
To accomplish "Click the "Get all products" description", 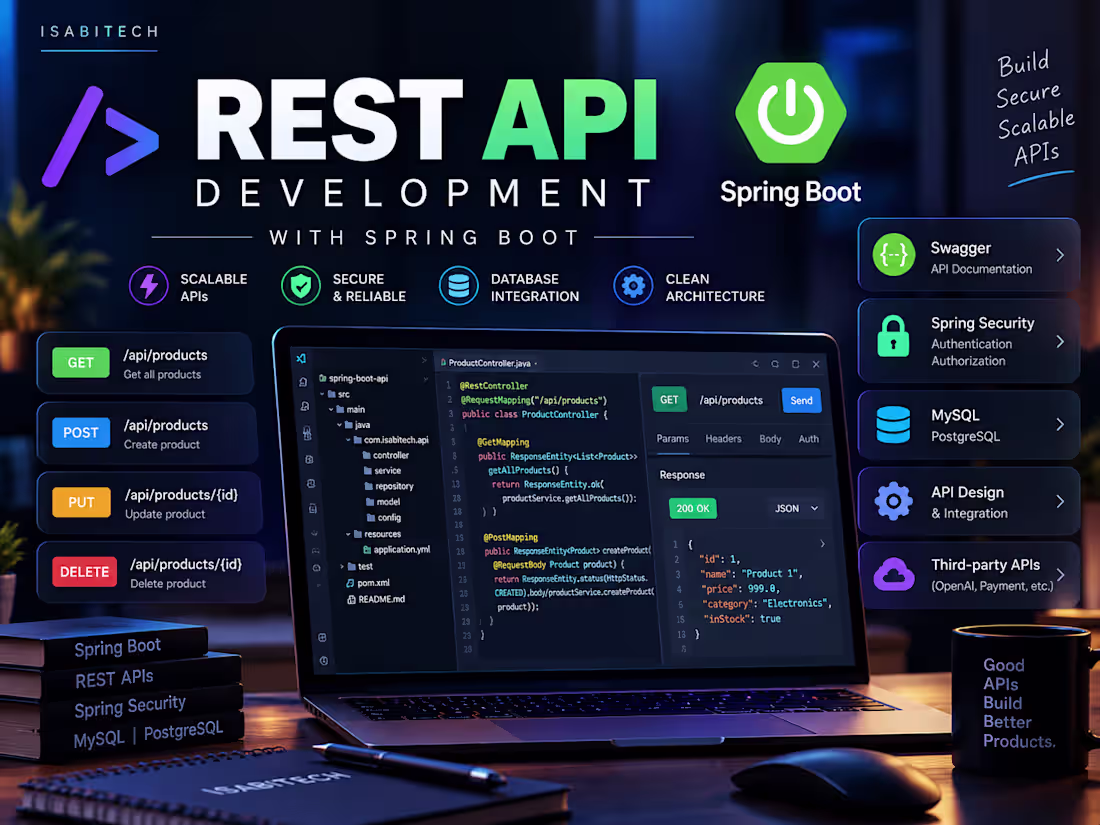I will pos(163,375).
